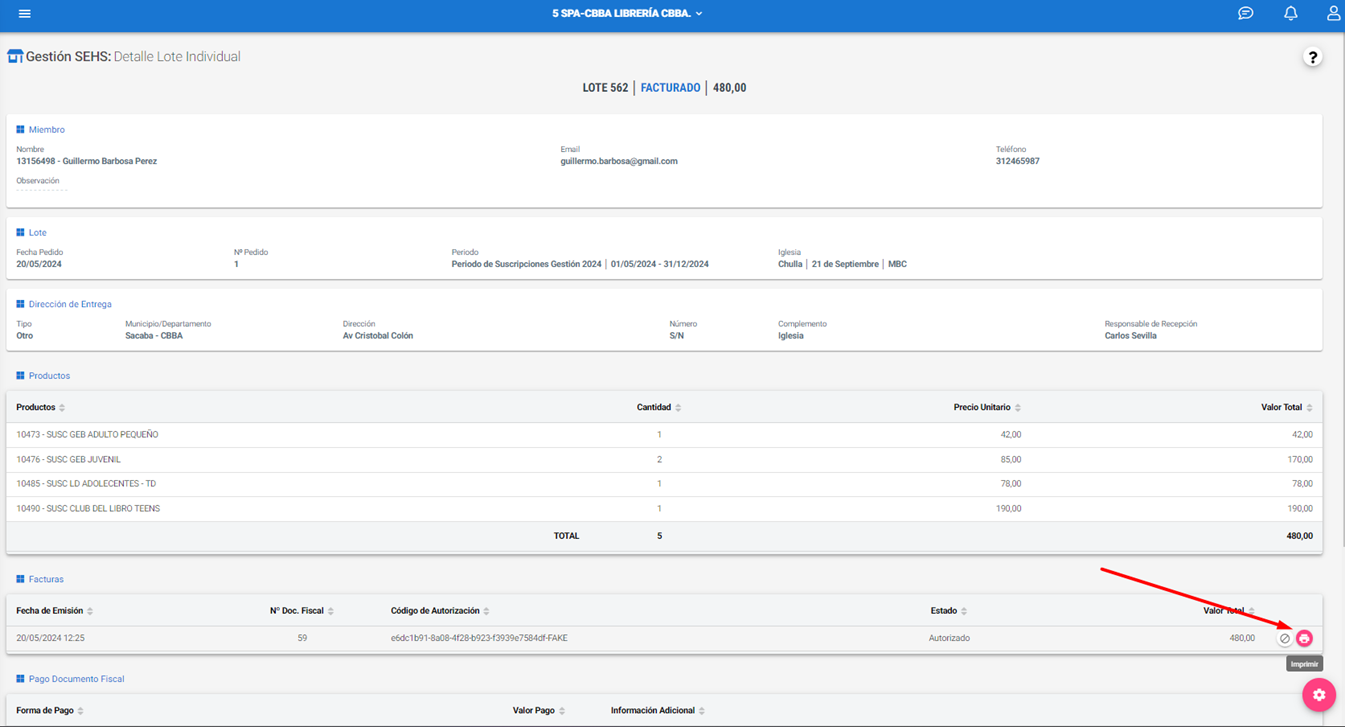Print the invoice with the pink printer icon
The height and width of the screenshot is (727, 1345).
coord(1304,638)
